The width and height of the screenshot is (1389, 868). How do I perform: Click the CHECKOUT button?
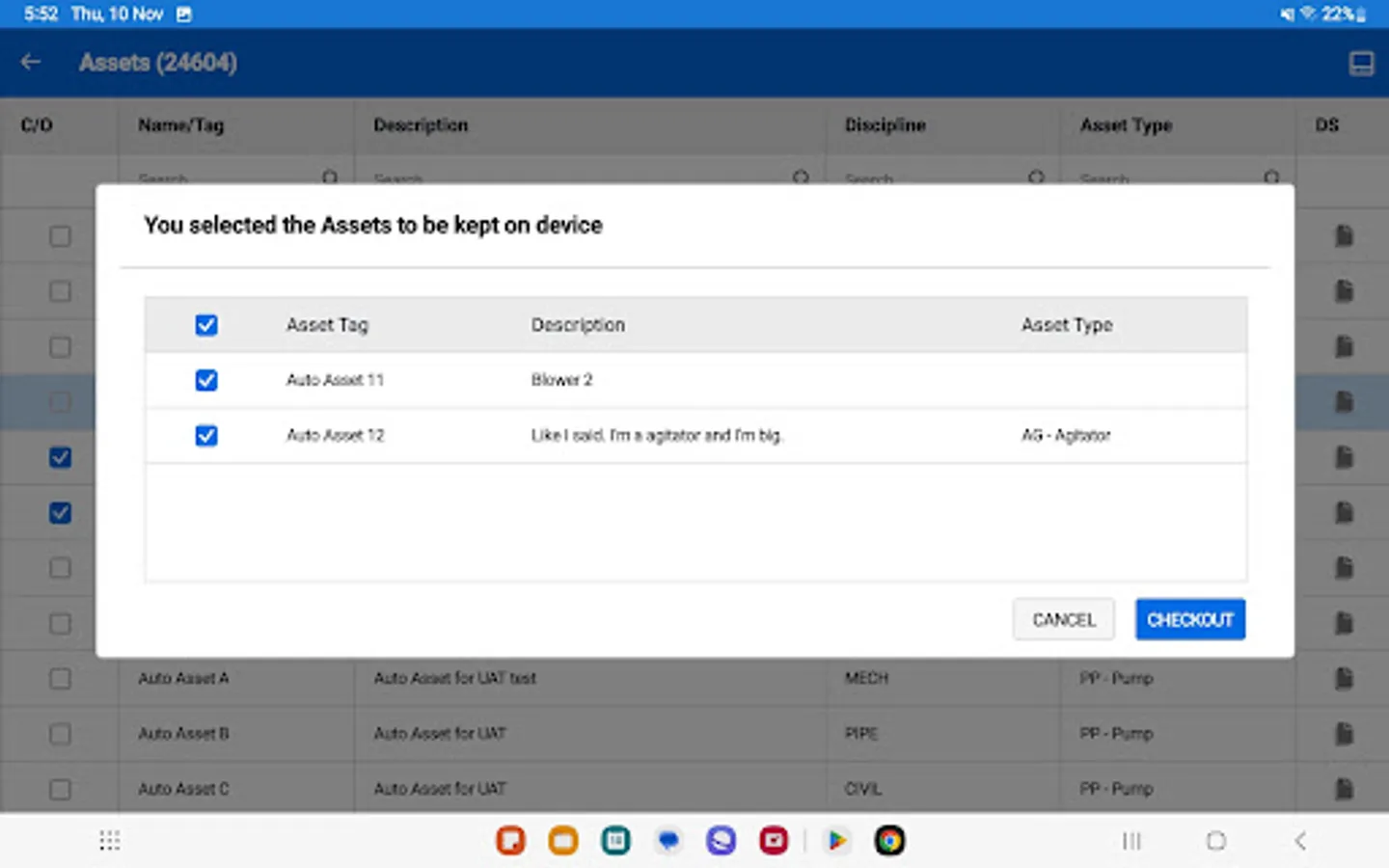1189,619
